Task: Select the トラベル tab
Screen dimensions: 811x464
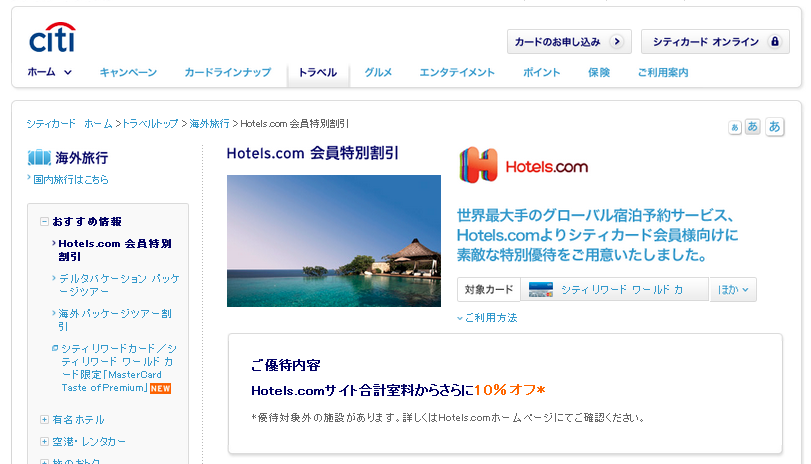Action: click(x=318, y=72)
